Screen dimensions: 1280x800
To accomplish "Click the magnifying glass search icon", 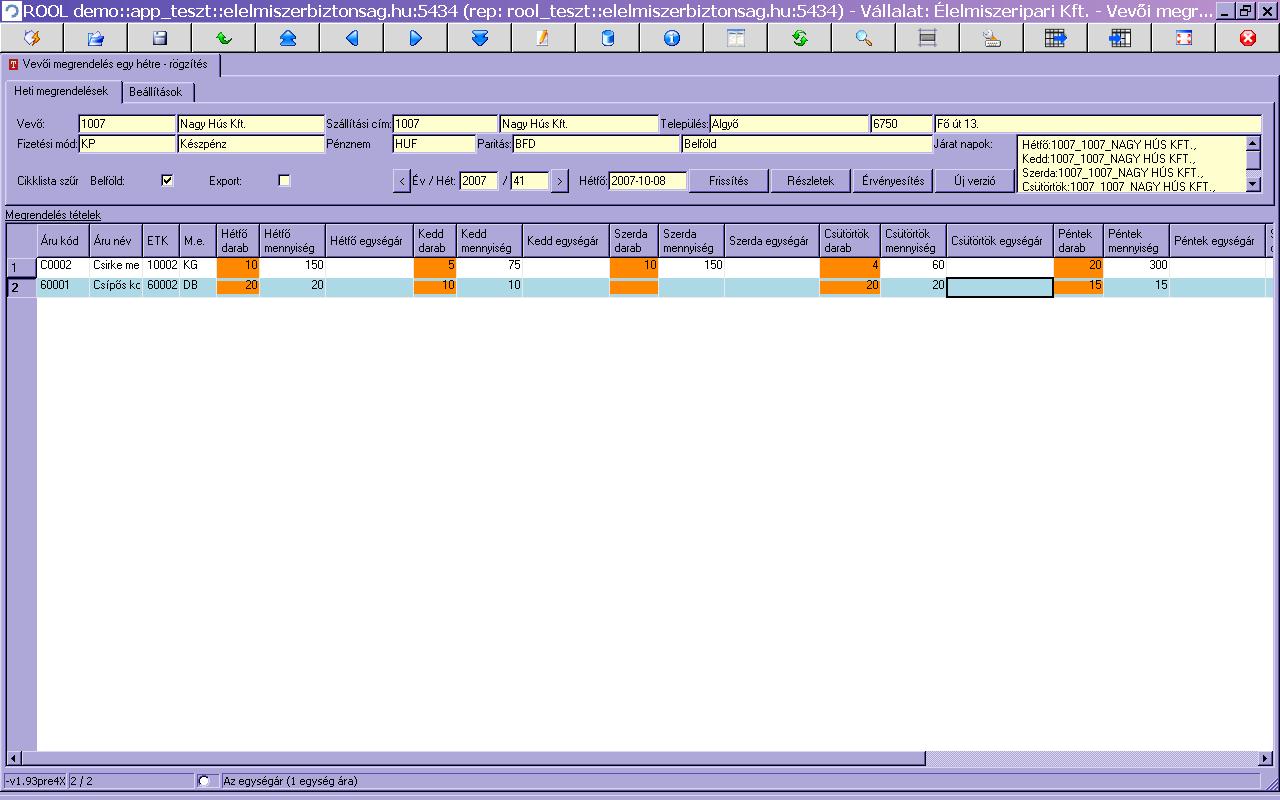I will 863,38.
